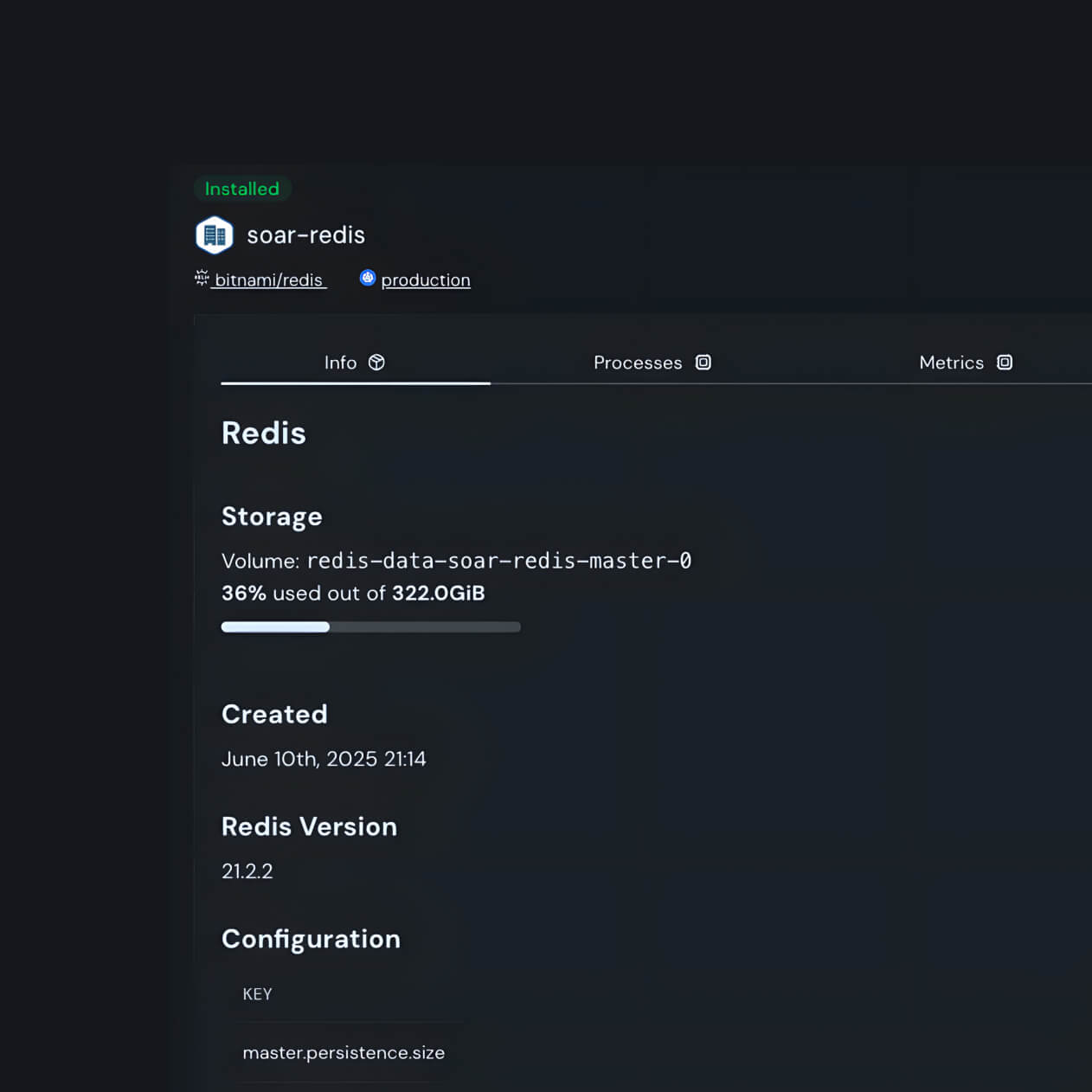Select volume name redis-data-soar-redis-master-0
The image size is (1092, 1092).
[x=499, y=561]
